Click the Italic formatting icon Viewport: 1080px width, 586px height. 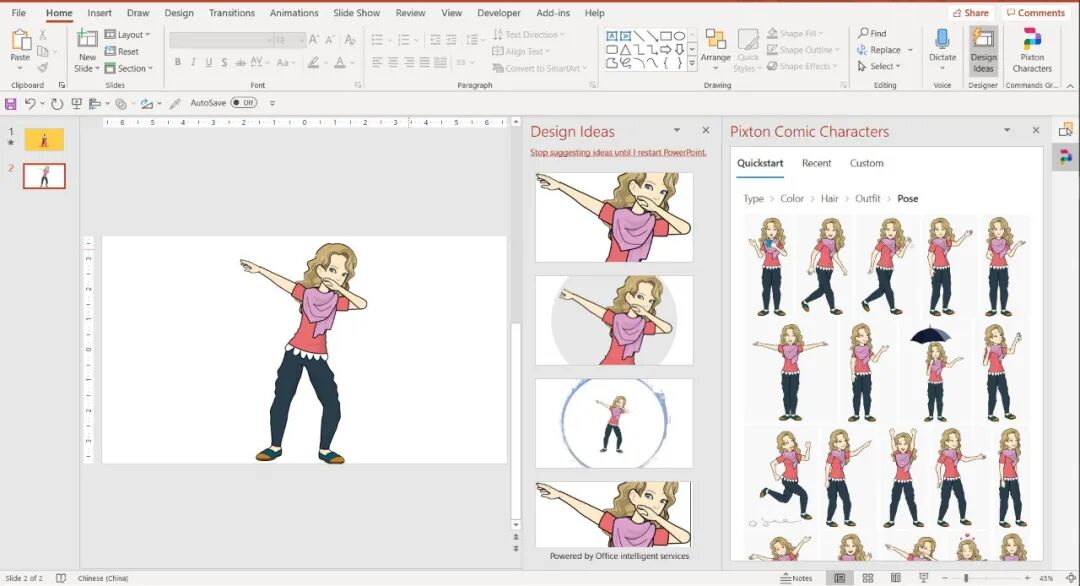click(193, 63)
